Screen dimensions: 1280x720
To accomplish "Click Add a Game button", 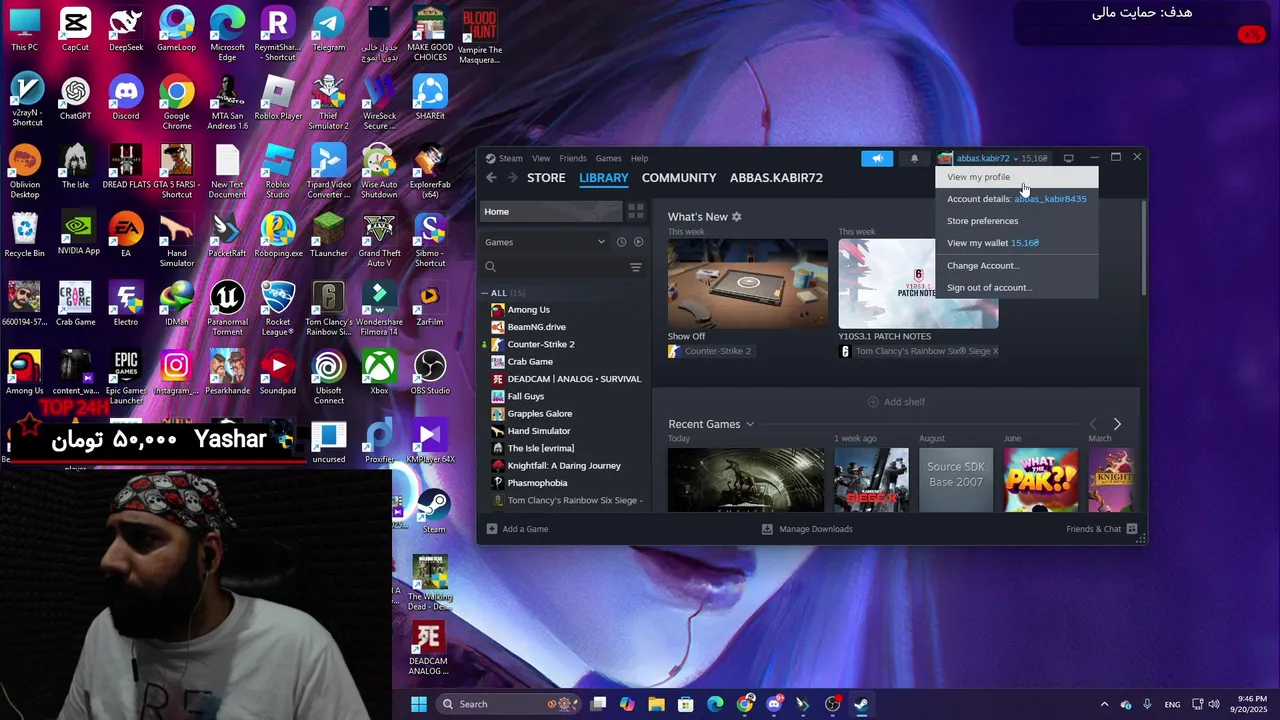I will [517, 529].
